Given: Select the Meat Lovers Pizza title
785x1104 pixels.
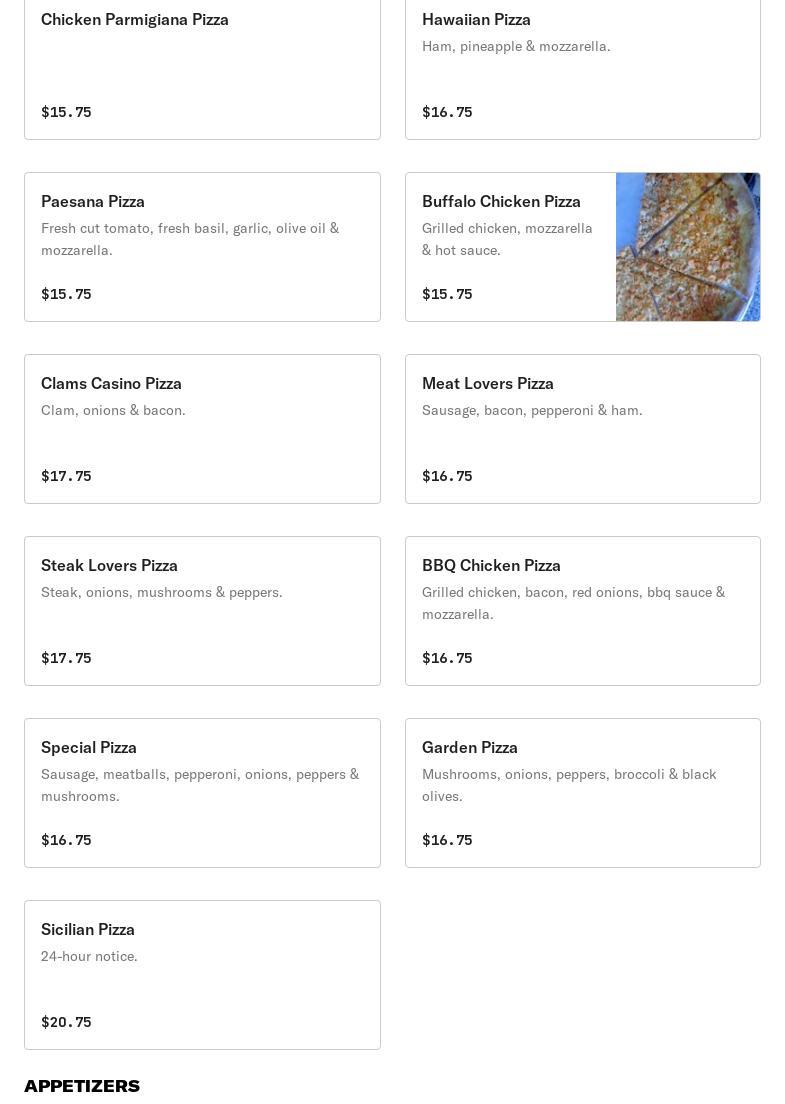Looking at the screenshot, I should click(x=488, y=383).
